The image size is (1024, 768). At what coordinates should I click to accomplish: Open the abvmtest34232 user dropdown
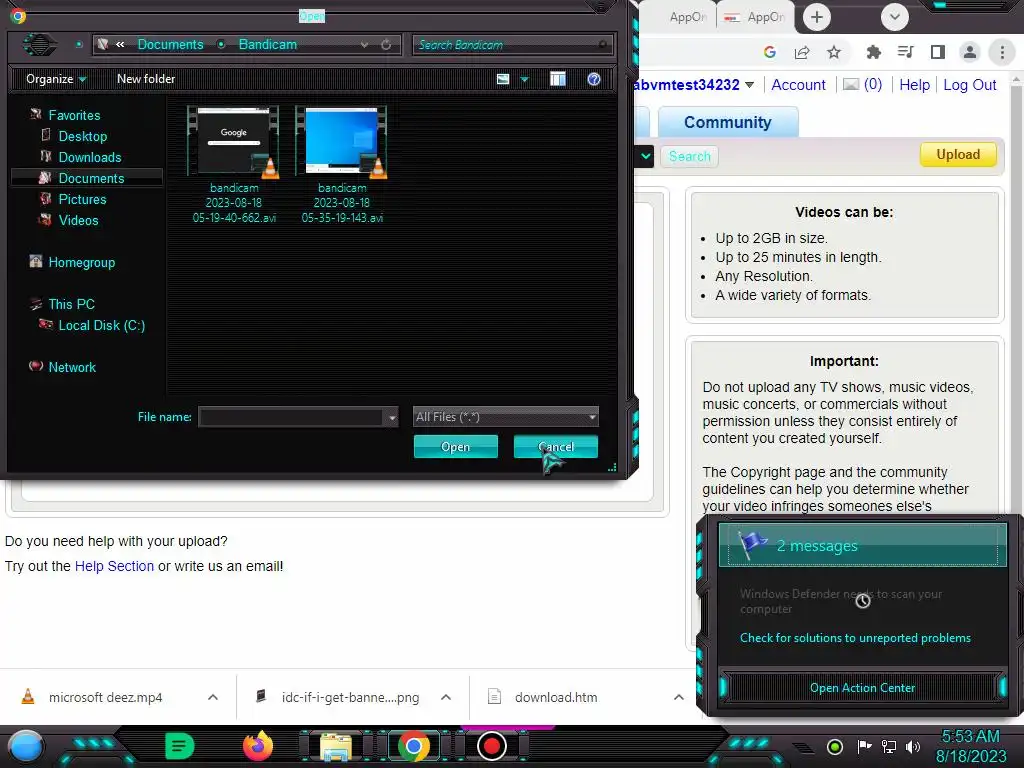(749, 85)
